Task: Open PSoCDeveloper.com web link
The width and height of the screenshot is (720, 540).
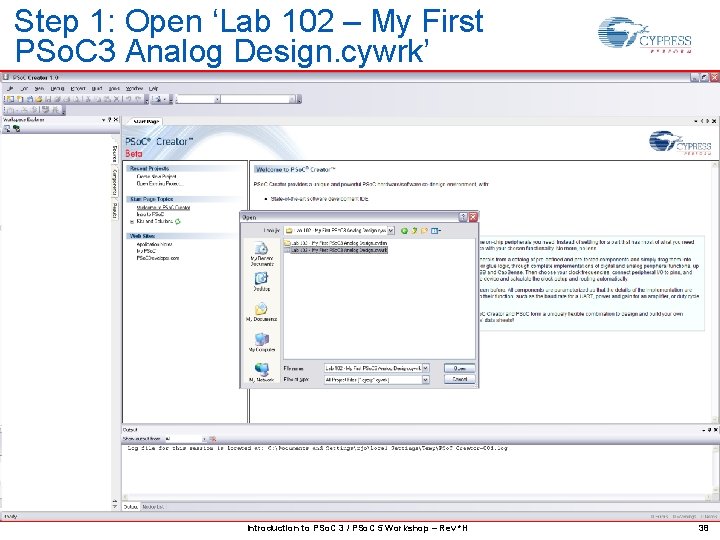Action: point(158,258)
